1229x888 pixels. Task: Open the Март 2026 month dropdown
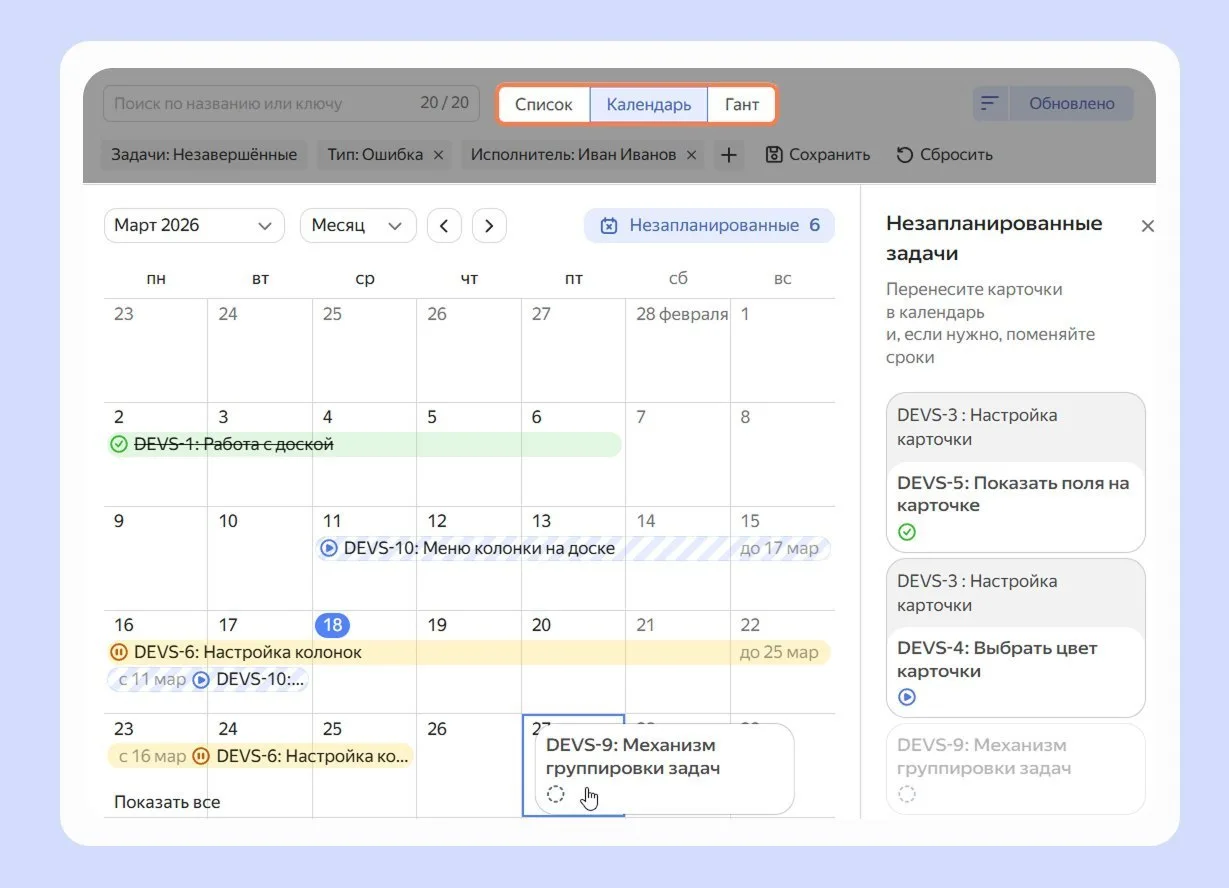click(193, 226)
